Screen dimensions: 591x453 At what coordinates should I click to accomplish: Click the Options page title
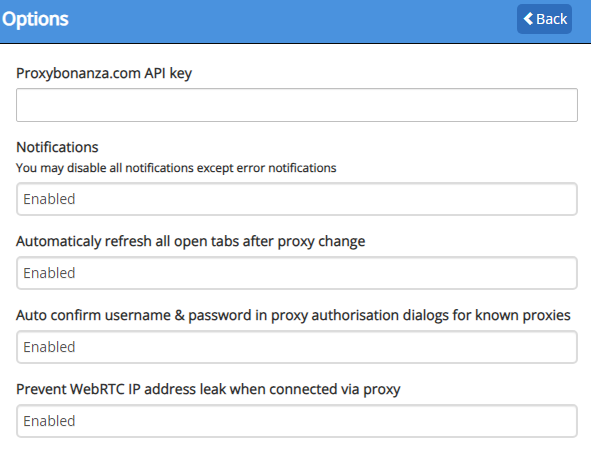tap(35, 19)
